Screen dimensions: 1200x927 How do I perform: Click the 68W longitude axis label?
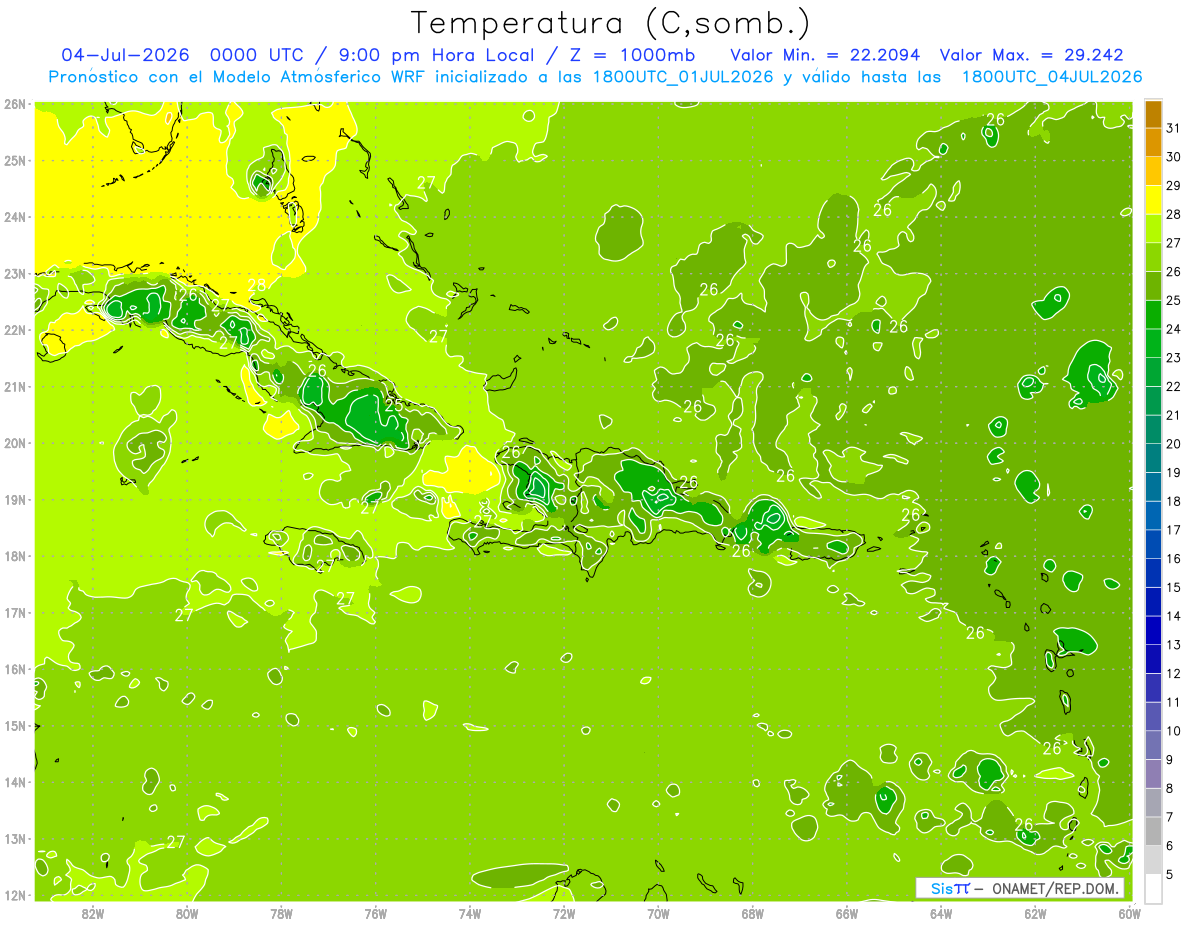tap(752, 913)
